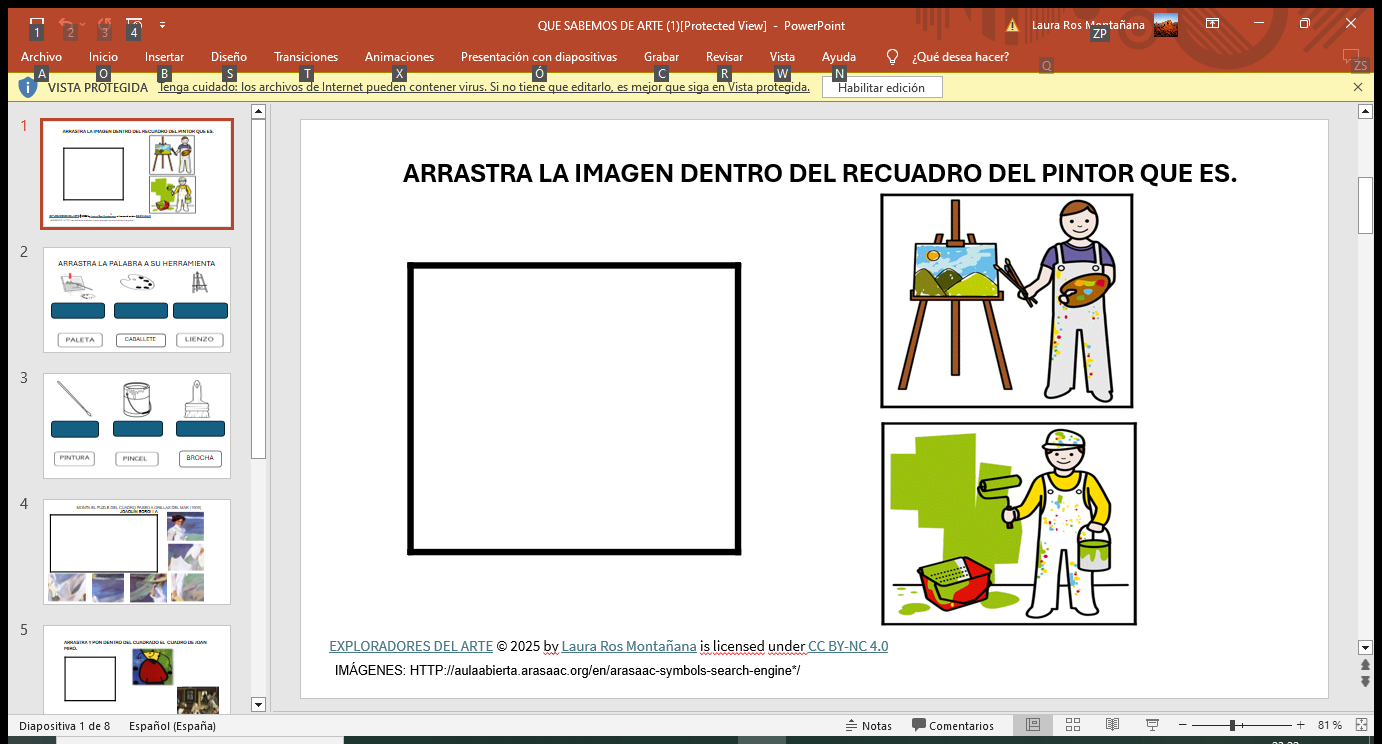Image resolution: width=1382 pixels, height=744 pixels.
Task: Click the blue shield Protected View icon
Action: click(x=29, y=87)
